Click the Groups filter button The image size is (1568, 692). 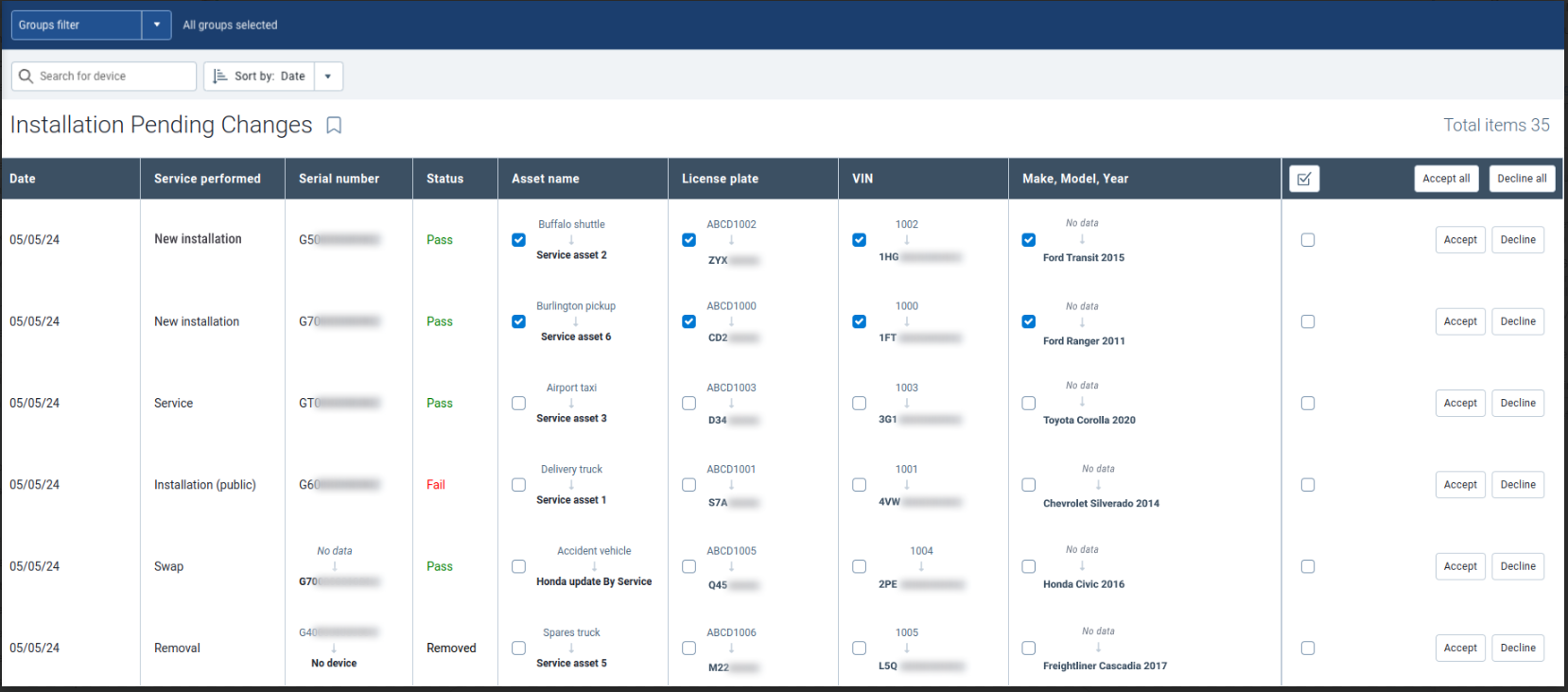77,25
